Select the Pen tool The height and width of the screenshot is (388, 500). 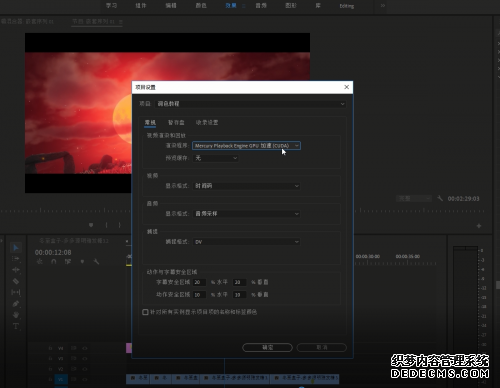click(x=16, y=304)
